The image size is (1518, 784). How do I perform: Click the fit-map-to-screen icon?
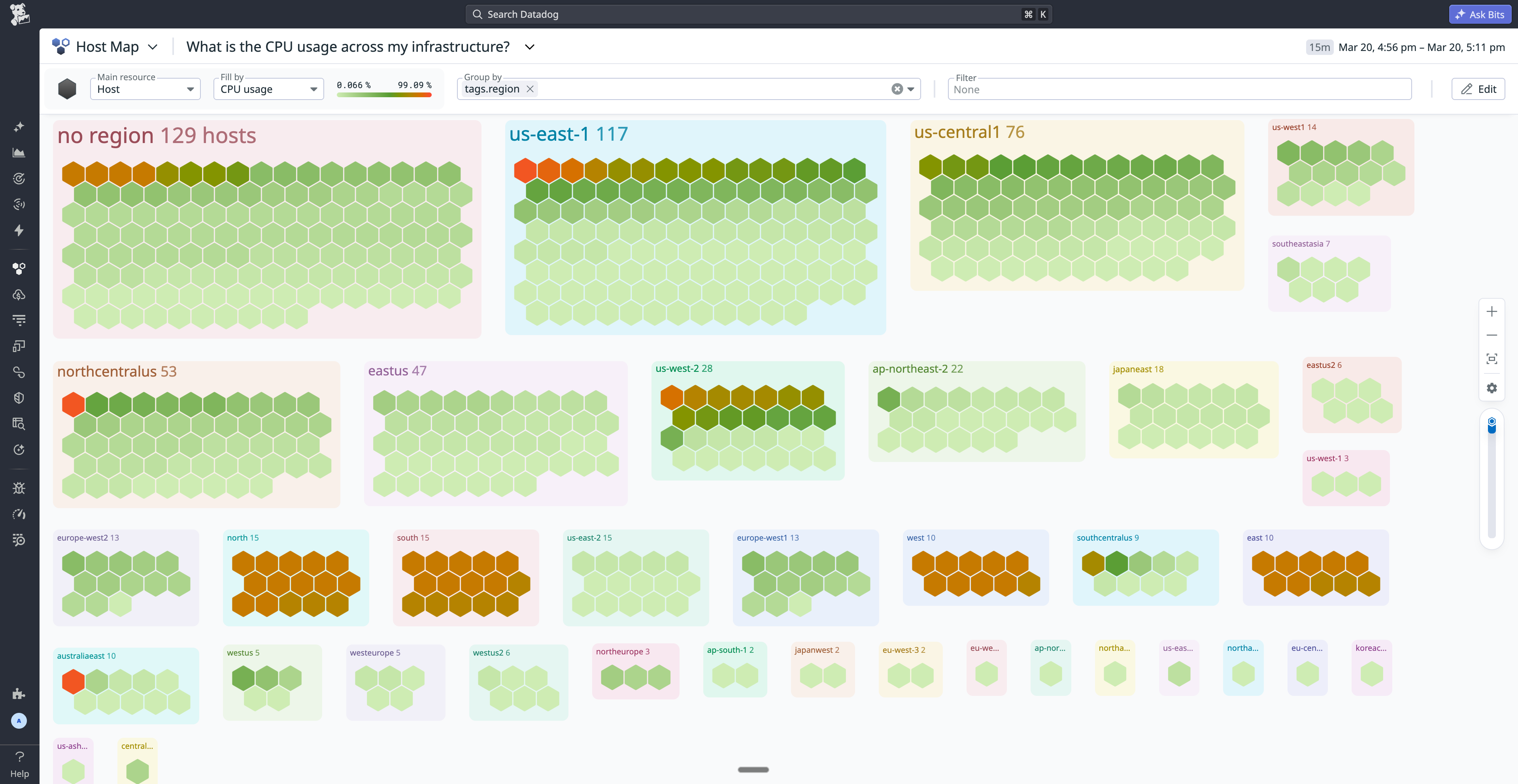(x=1493, y=358)
